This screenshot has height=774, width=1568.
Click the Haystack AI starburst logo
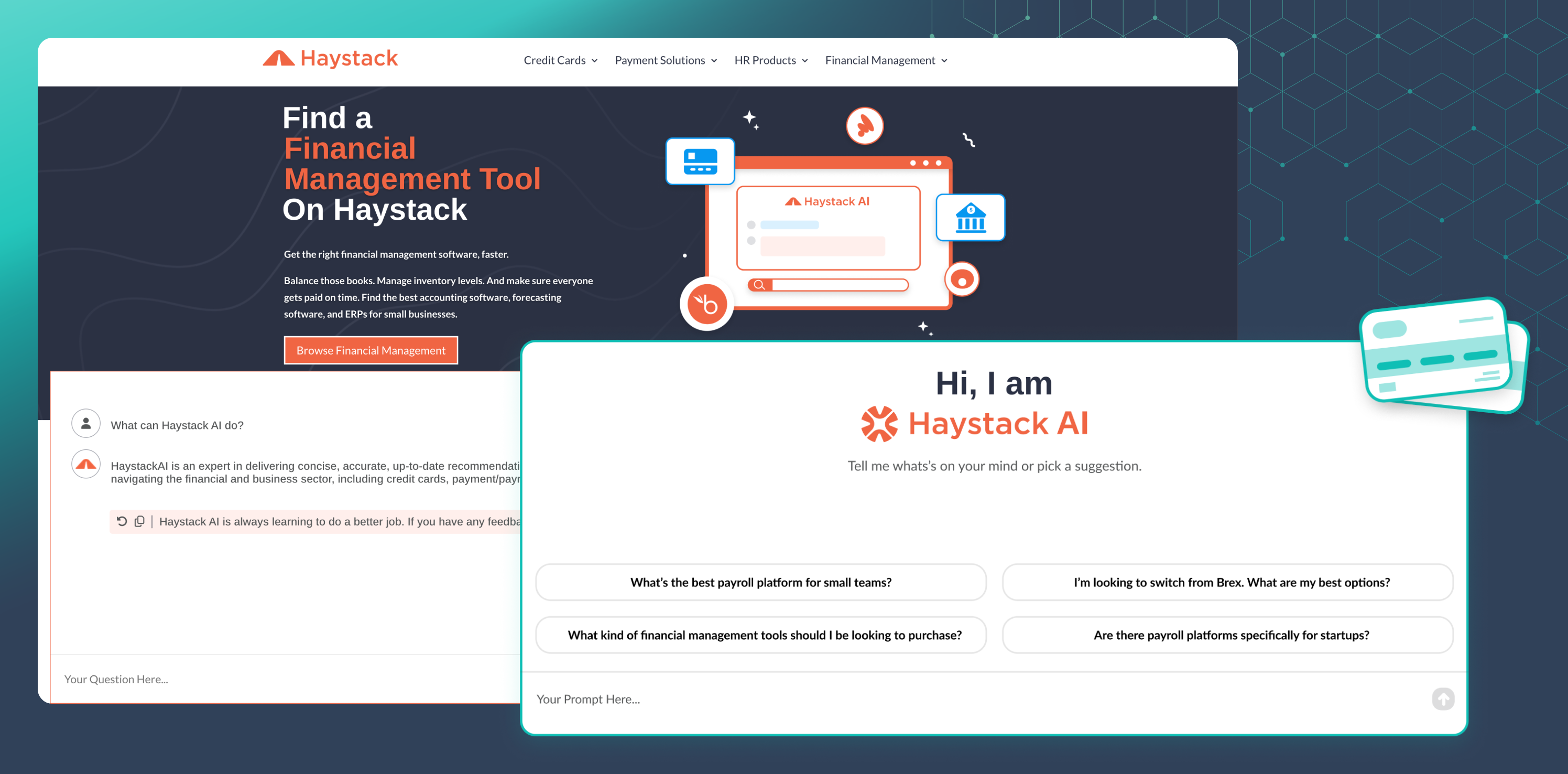[x=879, y=423]
